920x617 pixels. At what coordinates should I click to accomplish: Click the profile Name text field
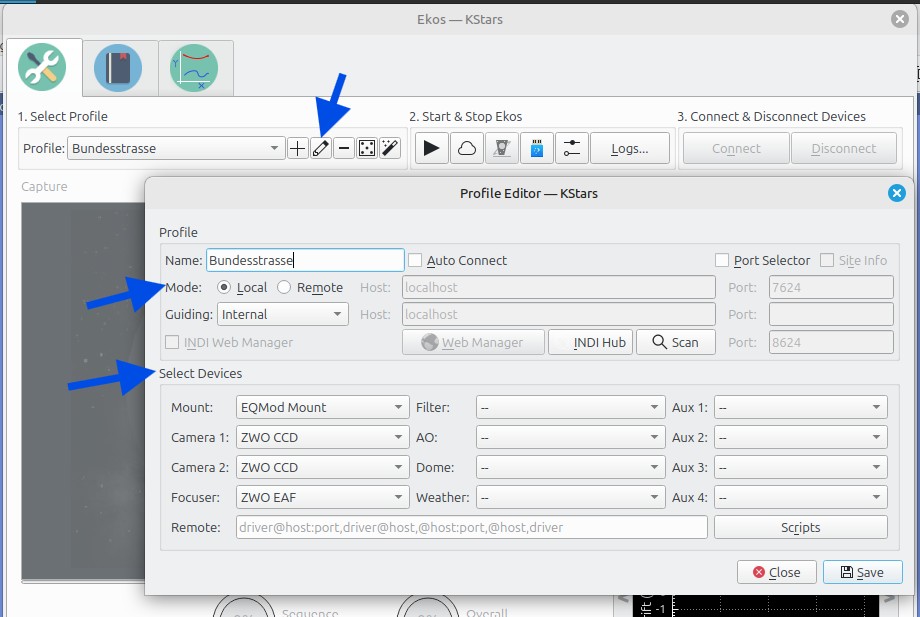point(304,261)
